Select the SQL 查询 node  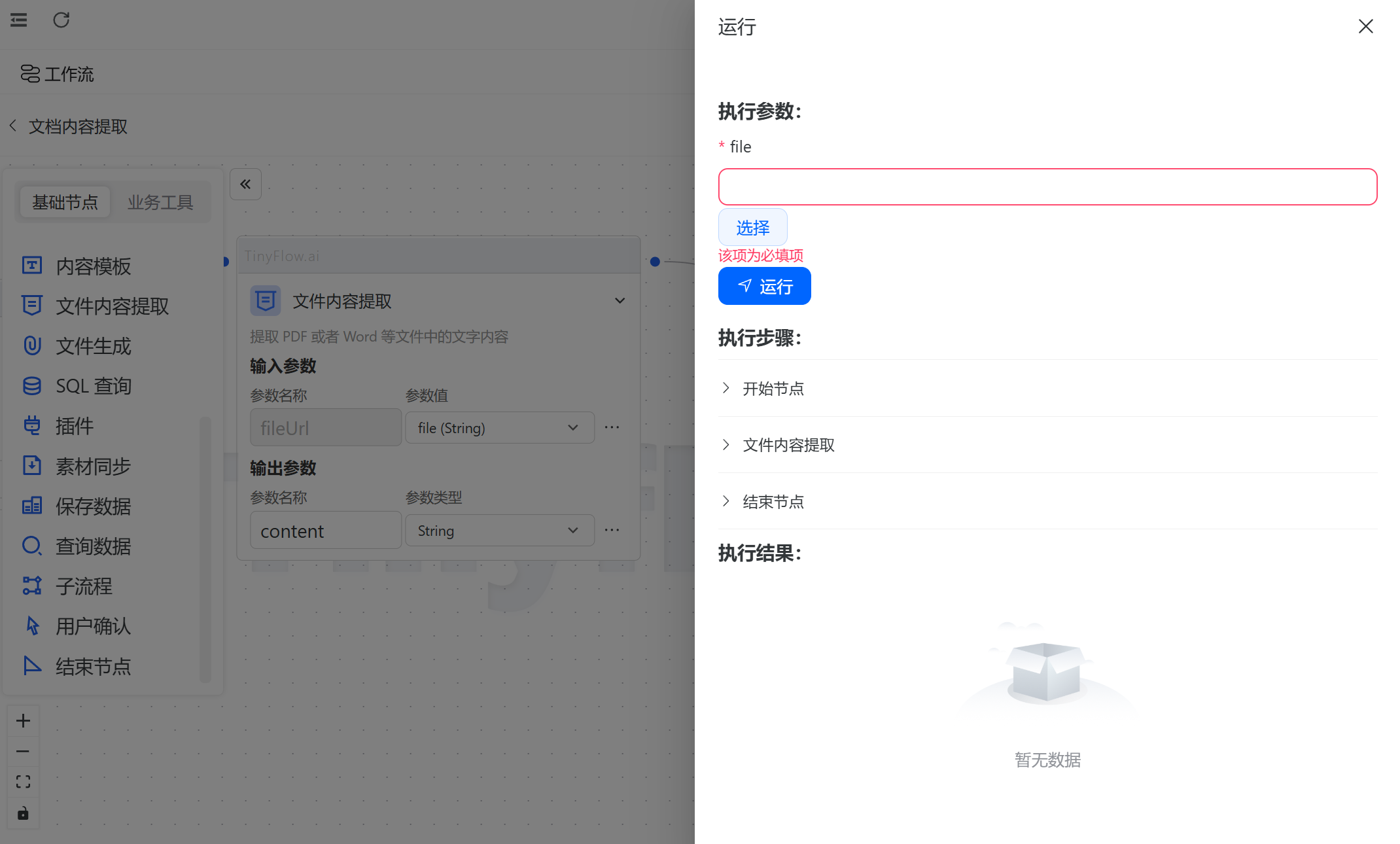point(94,386)
